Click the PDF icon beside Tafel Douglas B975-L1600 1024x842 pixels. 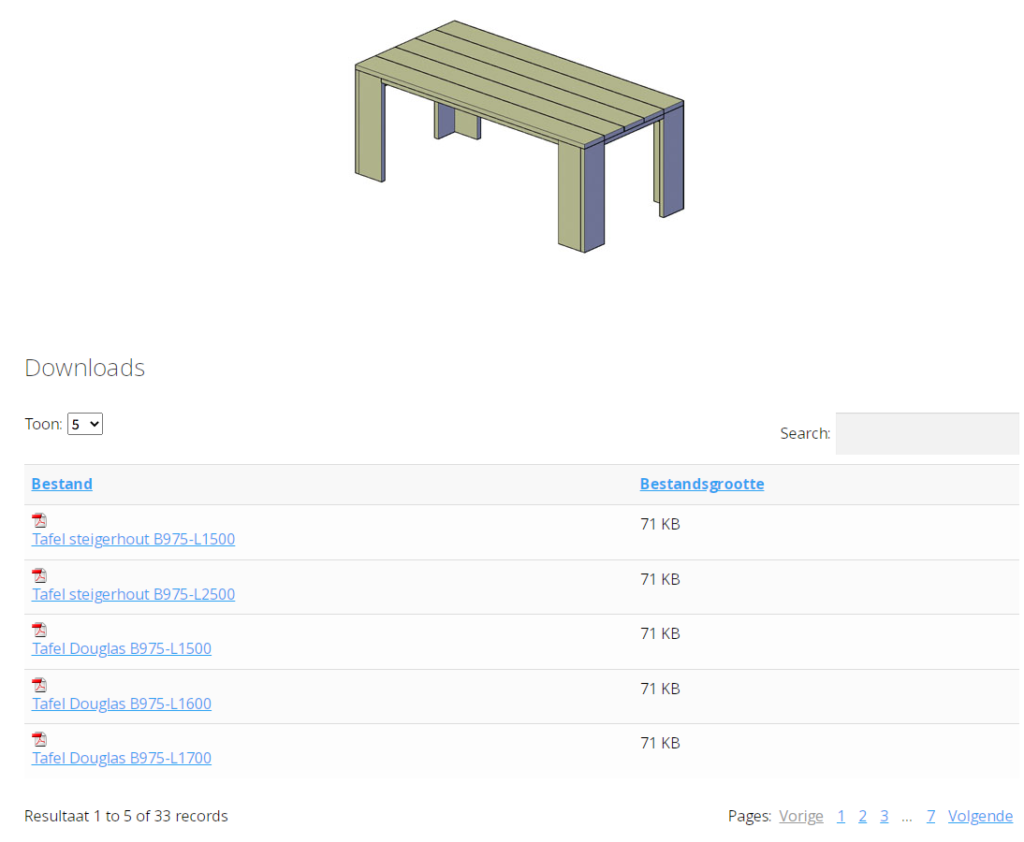tap(39, 684)
